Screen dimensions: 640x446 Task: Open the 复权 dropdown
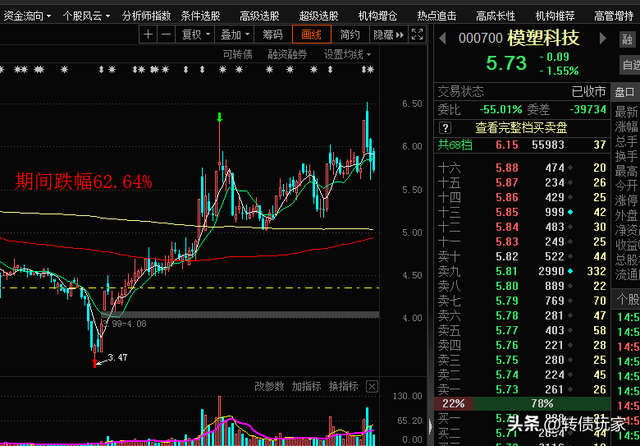196,35
